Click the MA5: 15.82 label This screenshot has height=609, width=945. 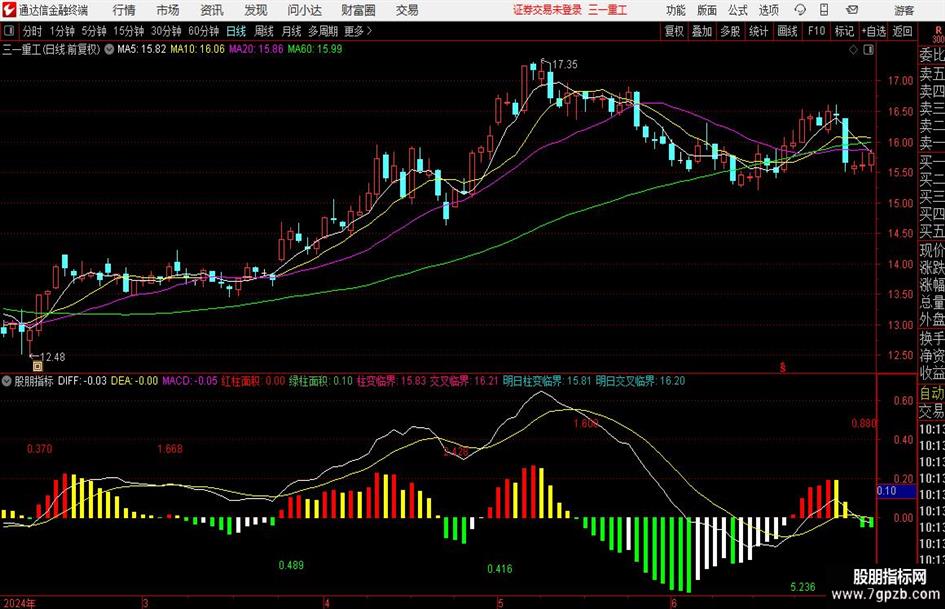[x=142, y=49]
